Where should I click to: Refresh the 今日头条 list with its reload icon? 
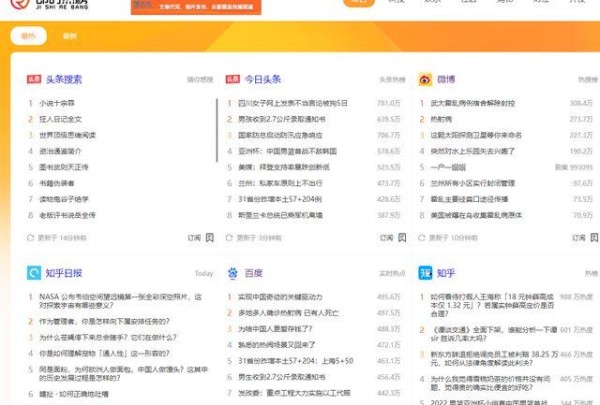[x=229, y=238]
